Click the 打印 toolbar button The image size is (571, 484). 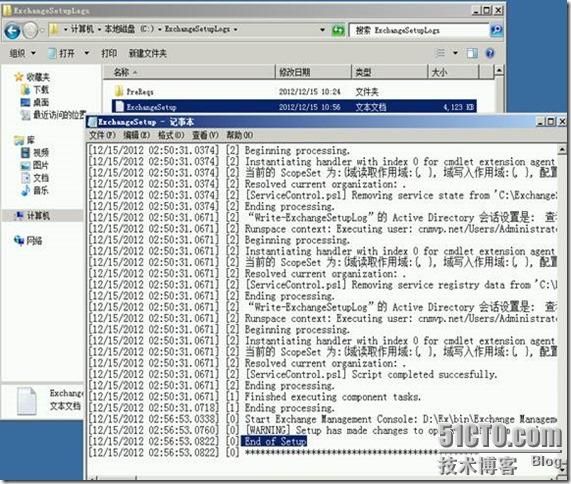coord(109,54)
